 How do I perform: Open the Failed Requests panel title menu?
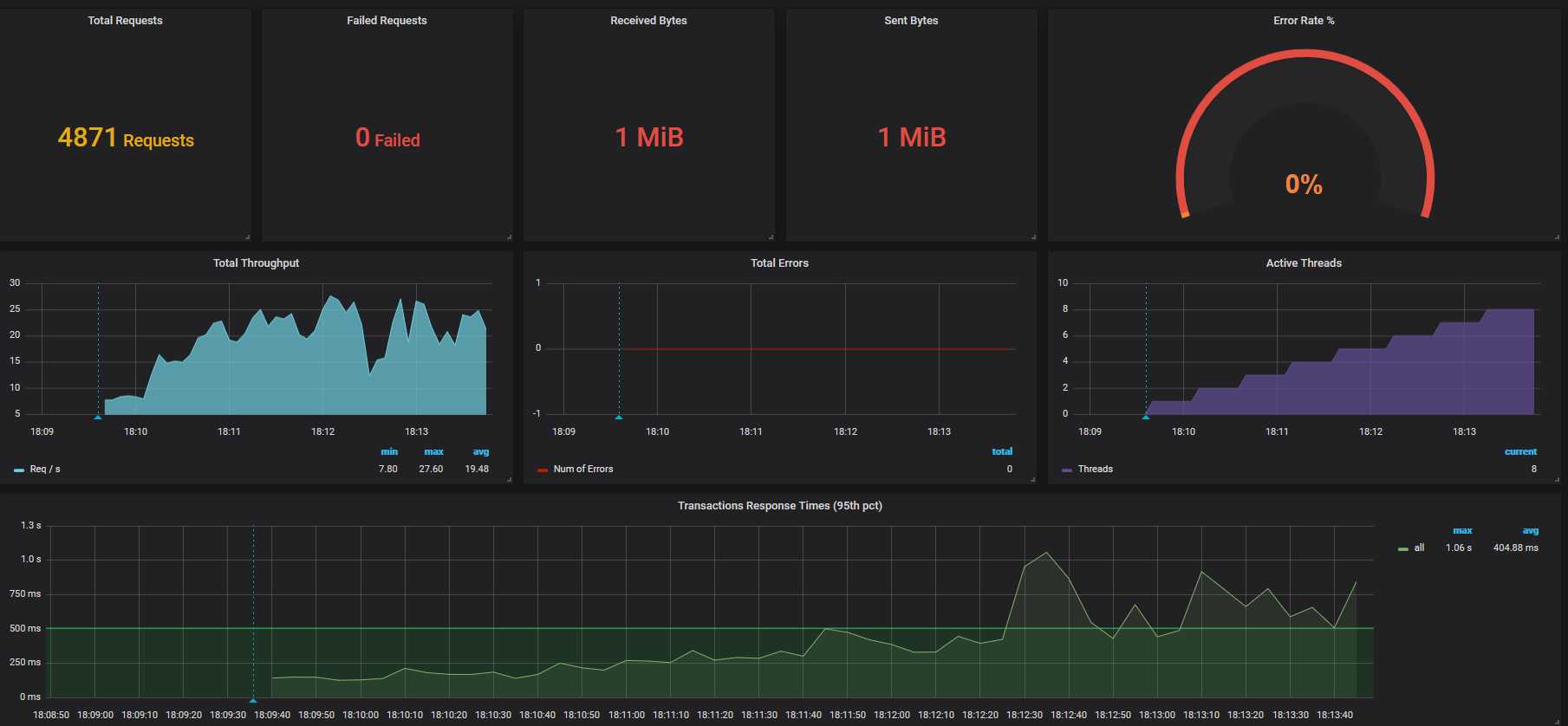coord(387,21)
